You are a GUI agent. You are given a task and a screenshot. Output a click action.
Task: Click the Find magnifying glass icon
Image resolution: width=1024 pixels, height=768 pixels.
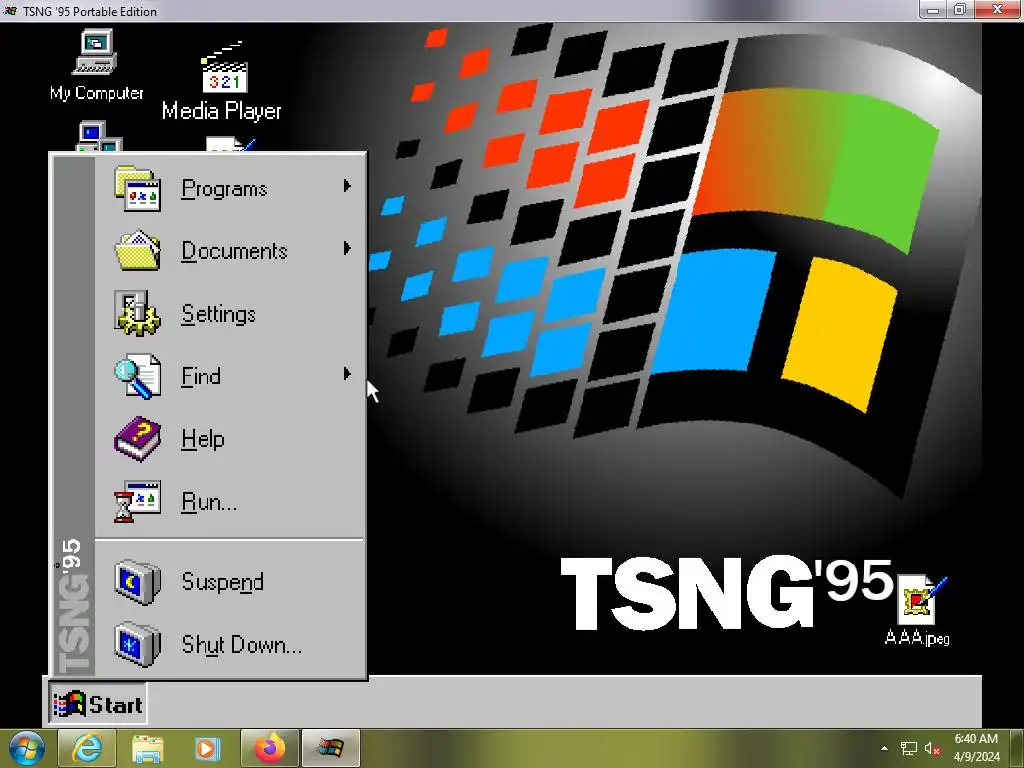click(138, 376)
